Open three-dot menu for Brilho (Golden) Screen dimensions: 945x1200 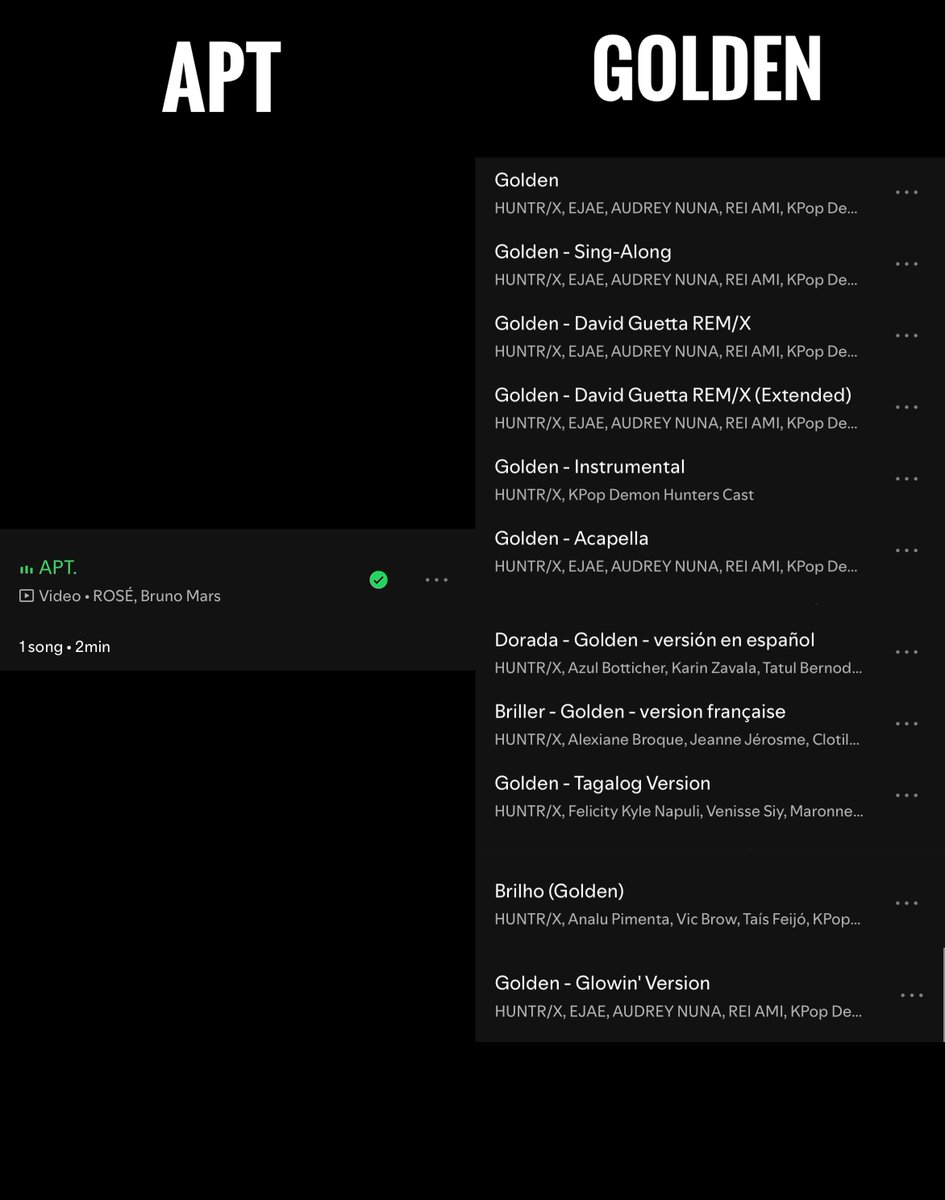[x=906, y=903]
